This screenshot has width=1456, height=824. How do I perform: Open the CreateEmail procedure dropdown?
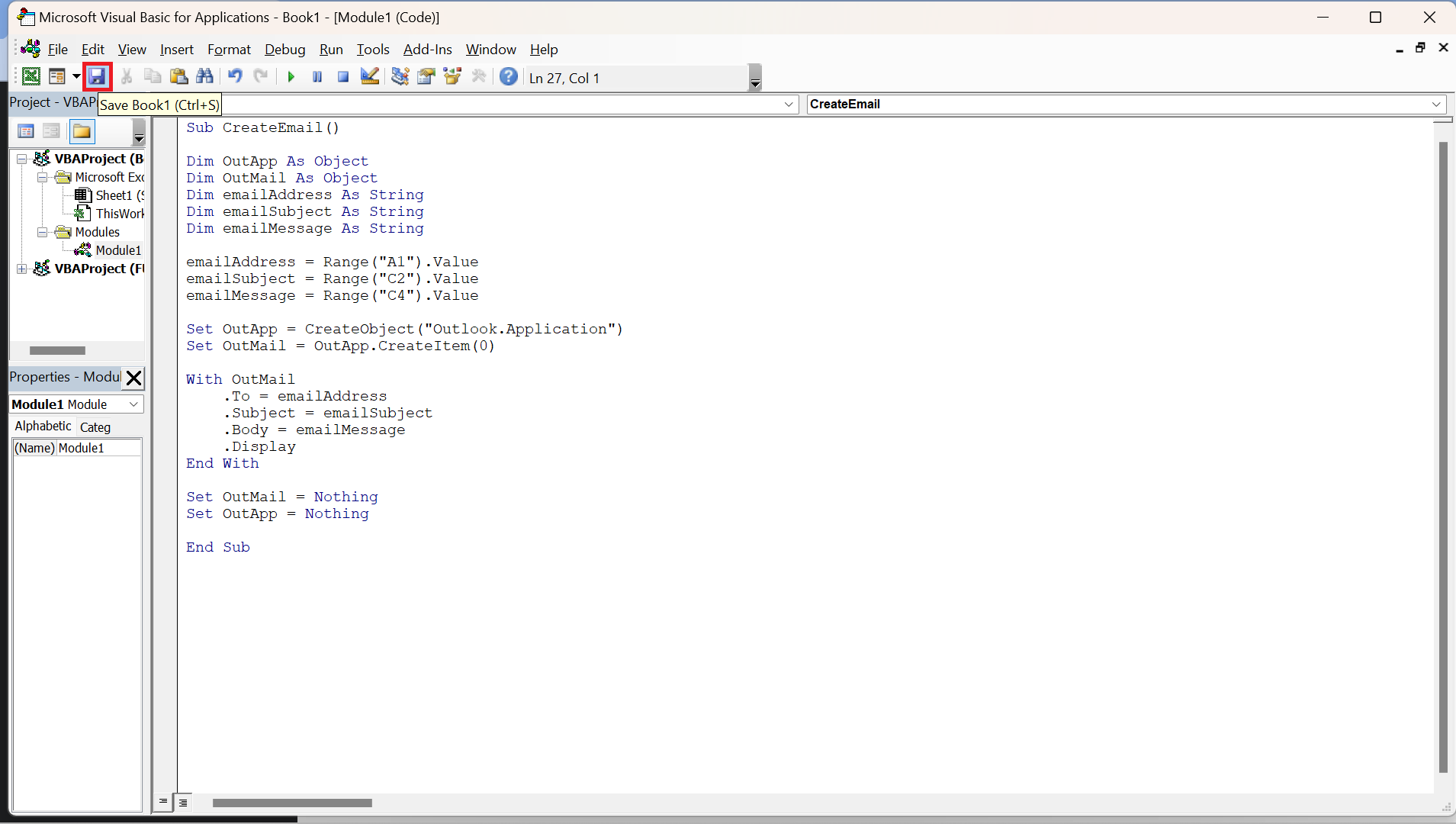(1436, 105)
